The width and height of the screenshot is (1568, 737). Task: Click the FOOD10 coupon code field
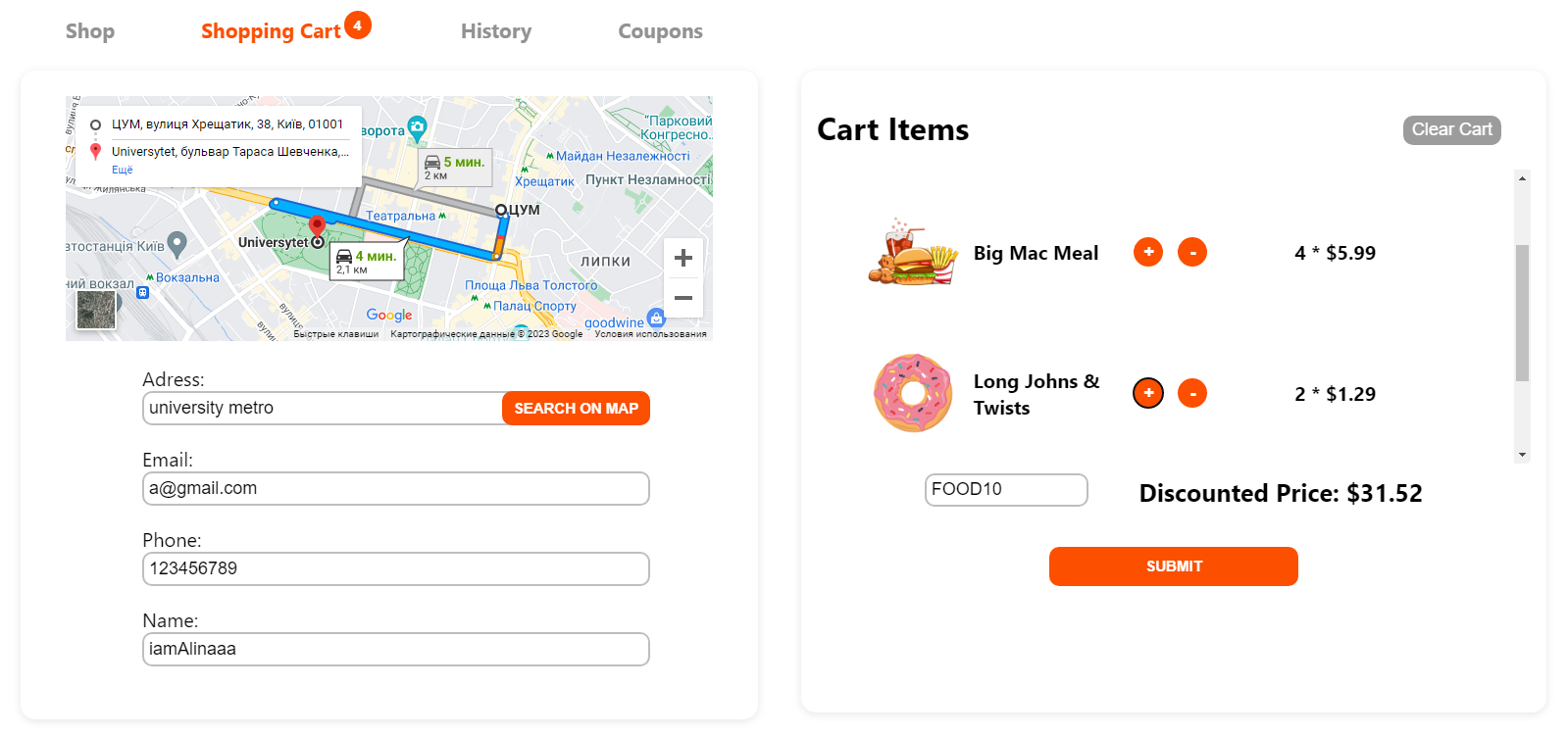pos(1004,489)
